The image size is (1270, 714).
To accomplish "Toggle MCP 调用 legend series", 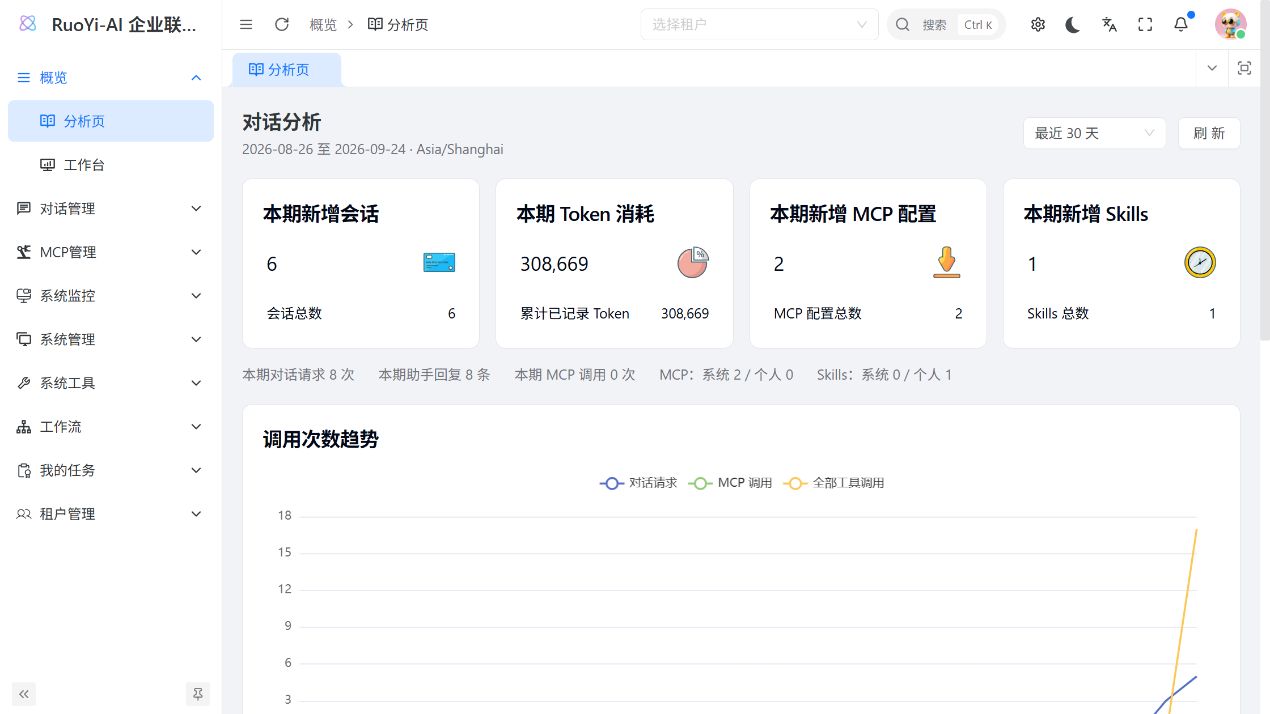I will (731, 483).
